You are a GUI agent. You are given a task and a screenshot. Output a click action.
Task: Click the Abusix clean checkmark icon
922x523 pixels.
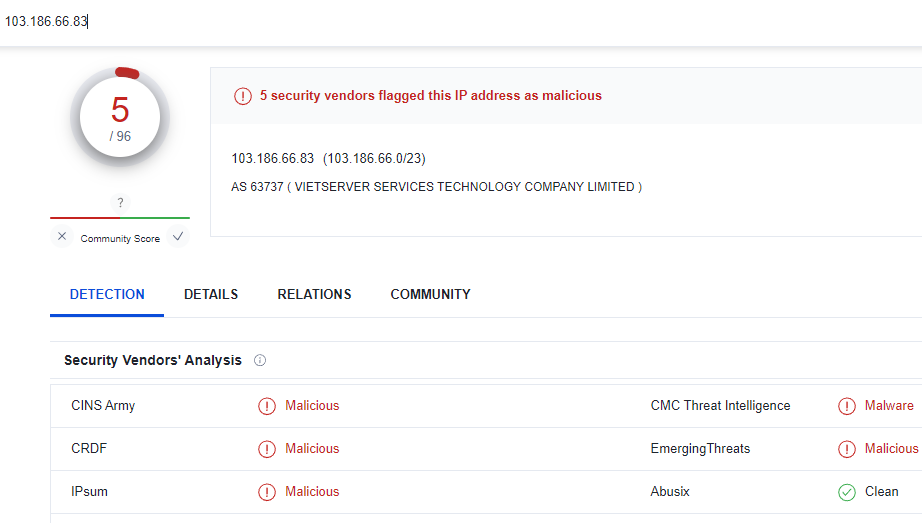(x=847, y=492)
